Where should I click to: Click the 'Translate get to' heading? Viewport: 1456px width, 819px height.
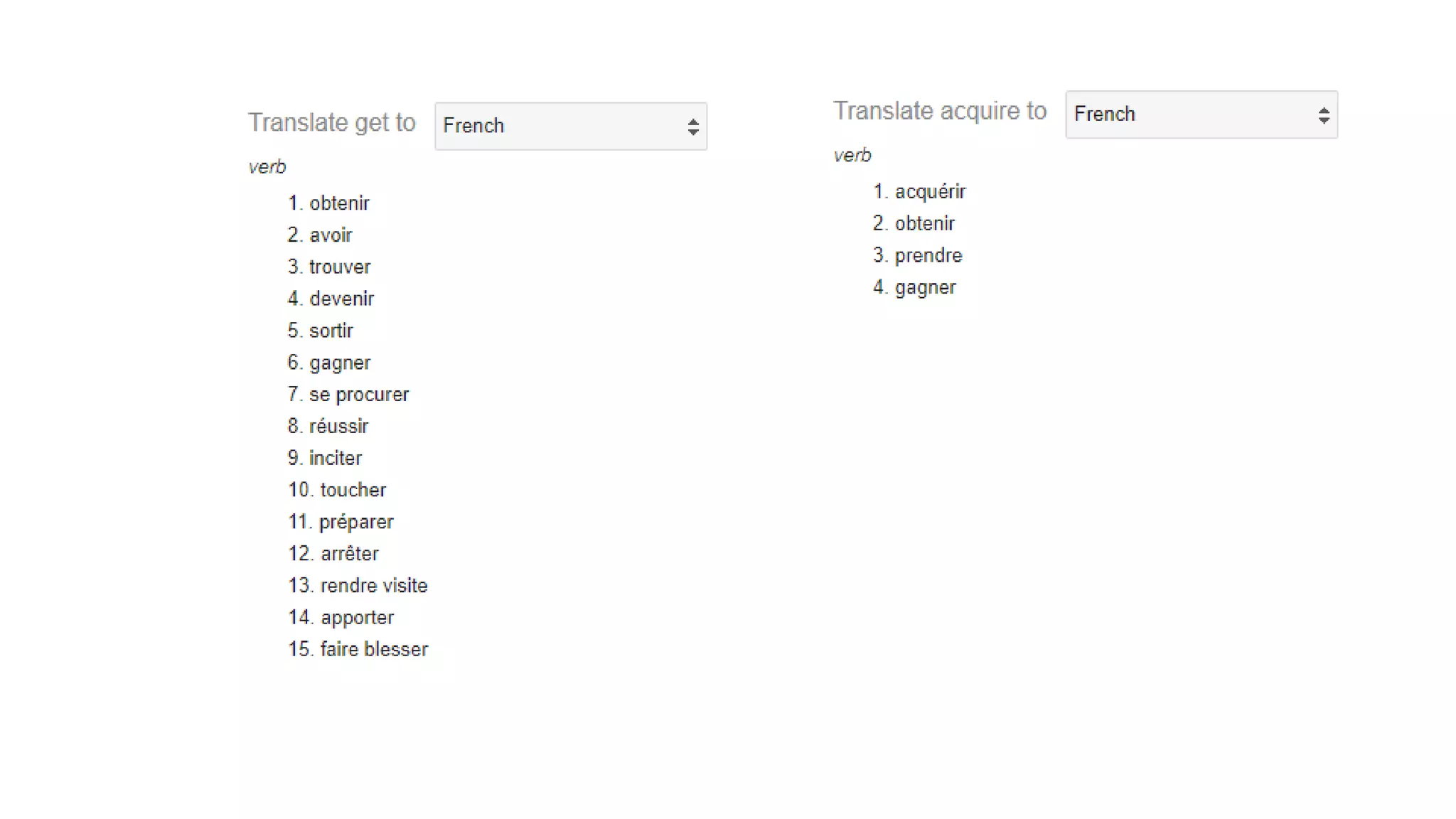(331, 122)
